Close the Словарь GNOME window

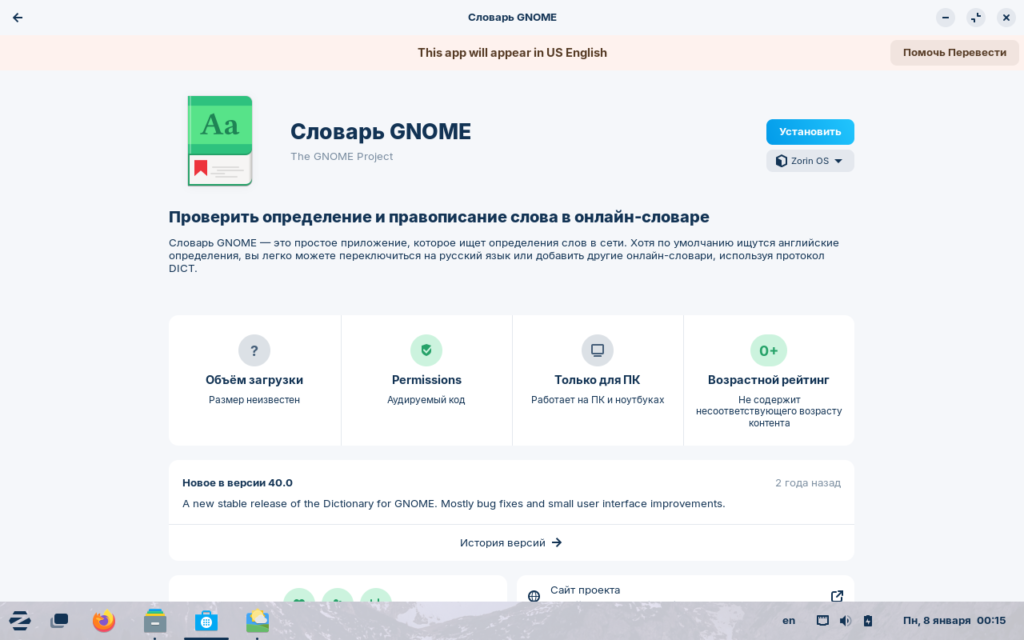1006,18
